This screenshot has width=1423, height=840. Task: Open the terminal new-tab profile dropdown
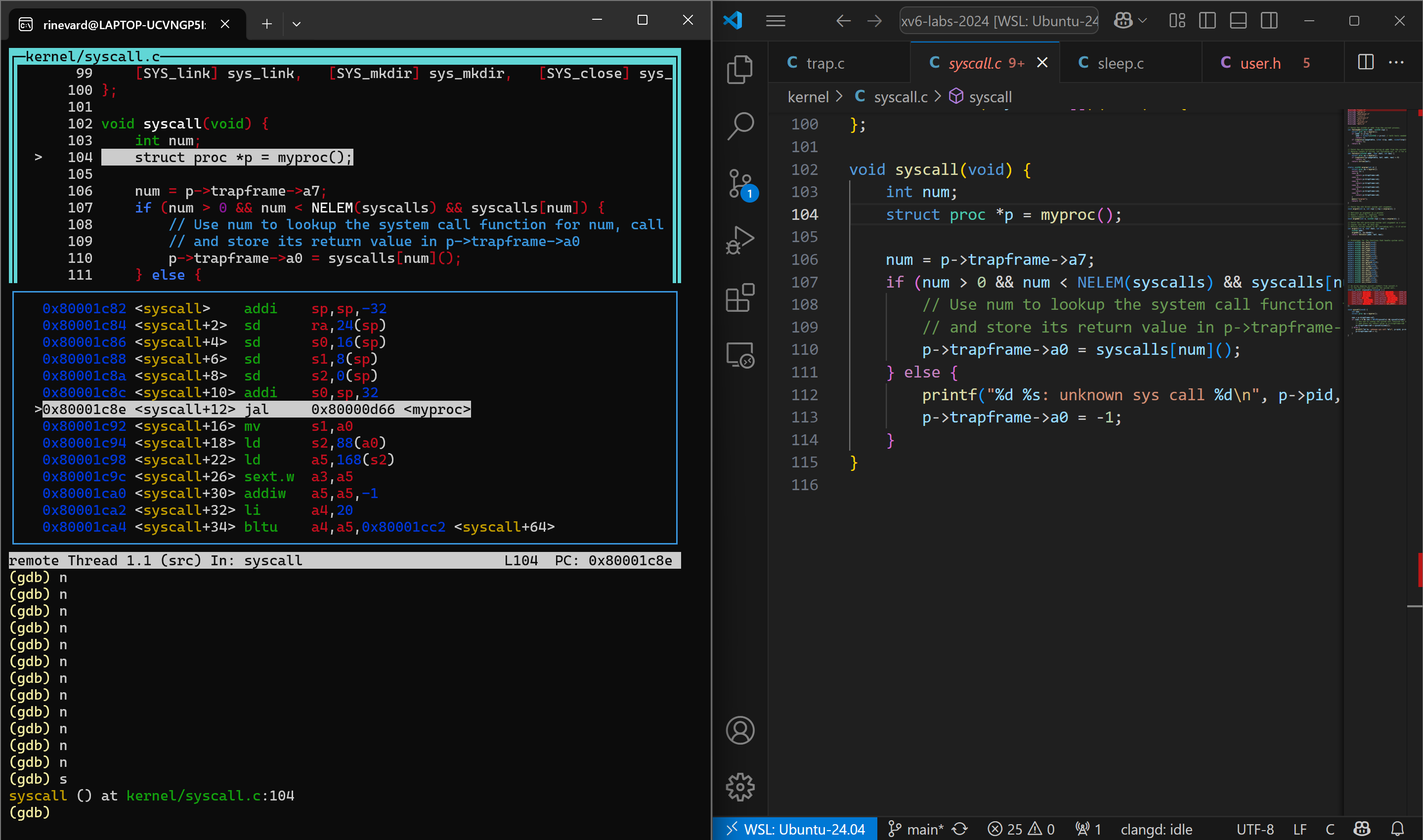296,24
